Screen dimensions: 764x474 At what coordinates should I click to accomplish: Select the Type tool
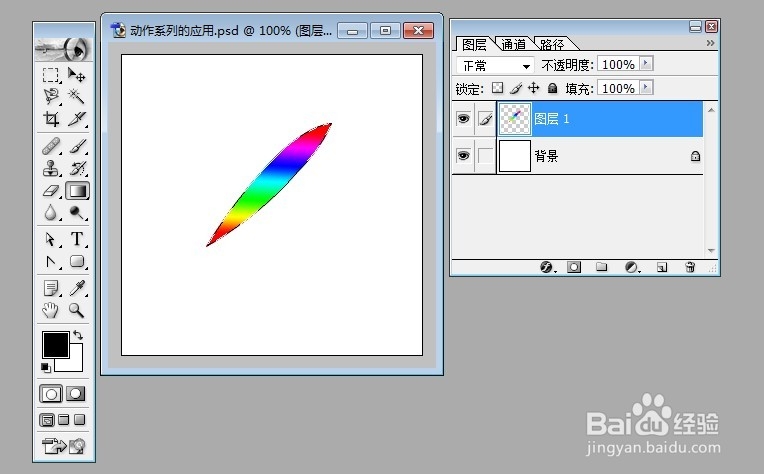tap(76, 239)
